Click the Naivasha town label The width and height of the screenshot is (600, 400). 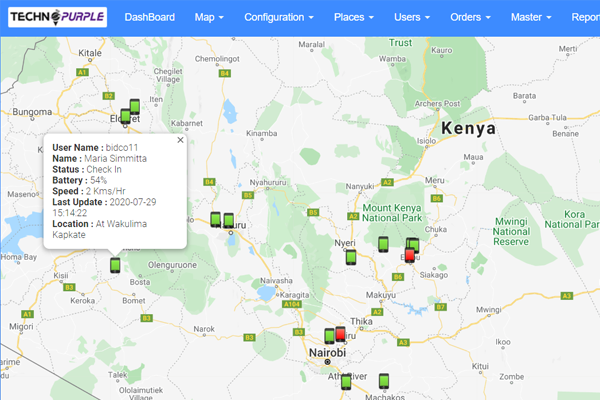click(276, 281)
